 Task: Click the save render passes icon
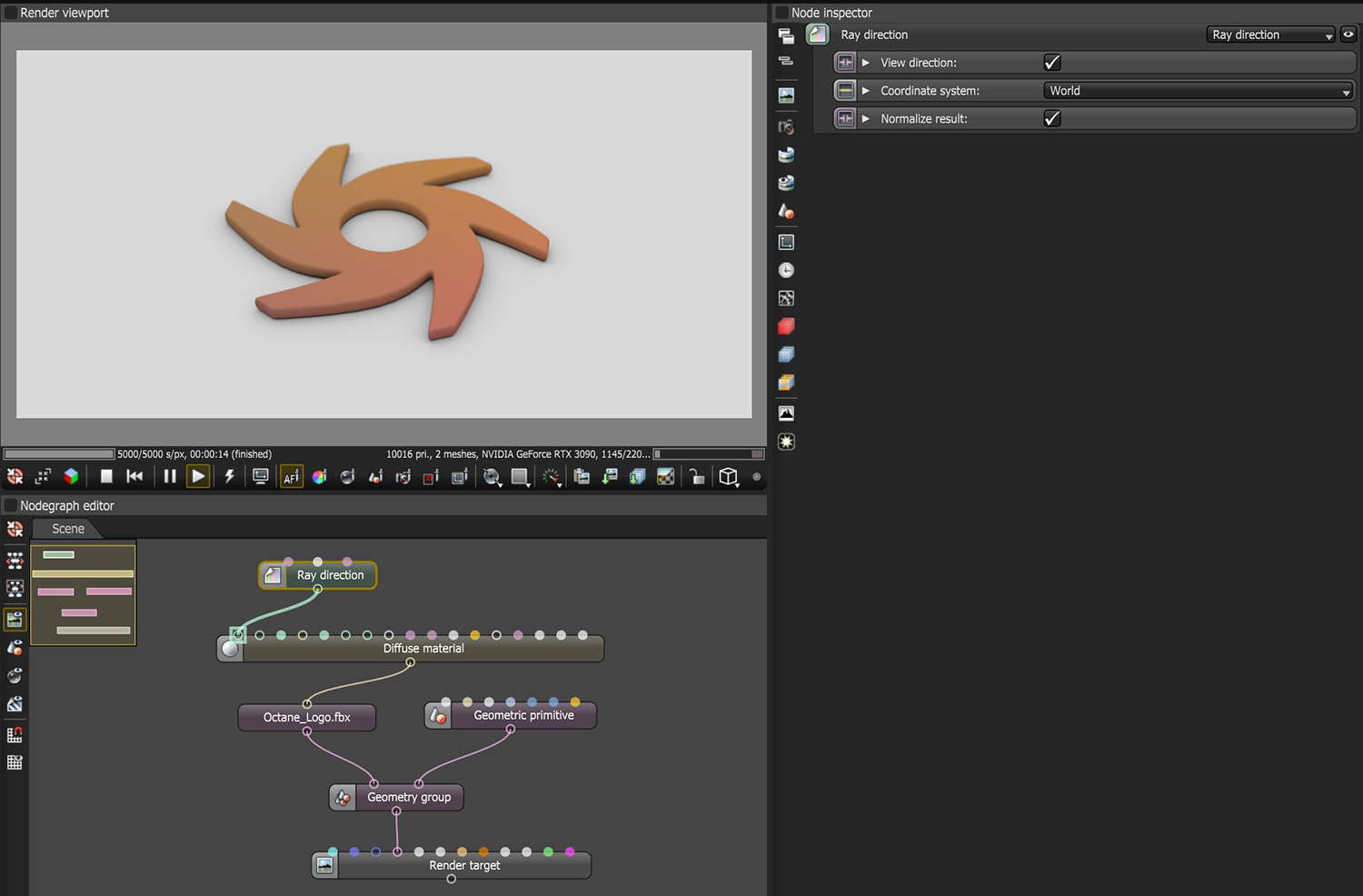pos(638,476)
